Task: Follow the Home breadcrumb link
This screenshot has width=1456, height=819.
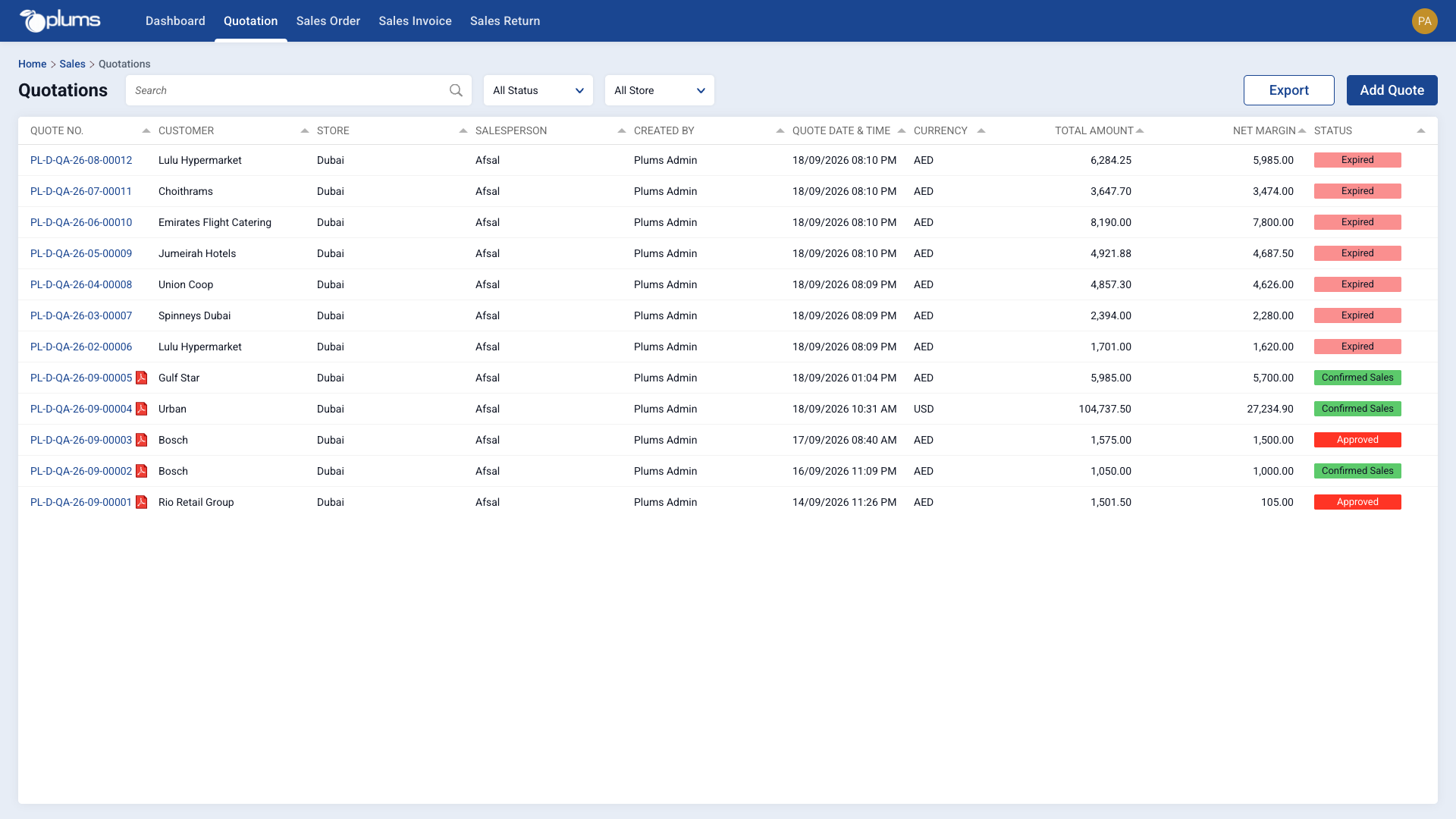Action: point(33,64)
